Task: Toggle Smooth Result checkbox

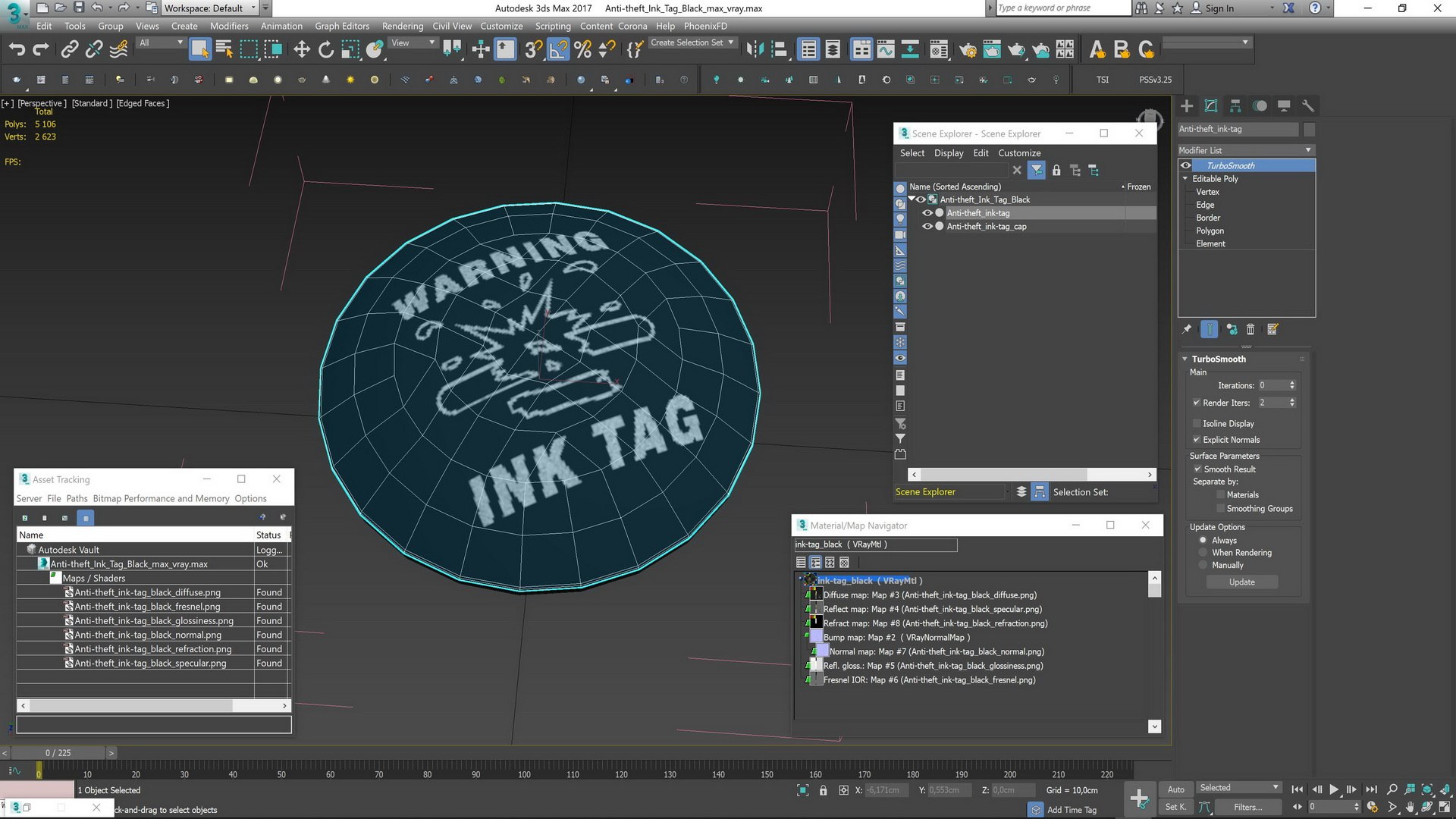Action: pos(1197,469)
